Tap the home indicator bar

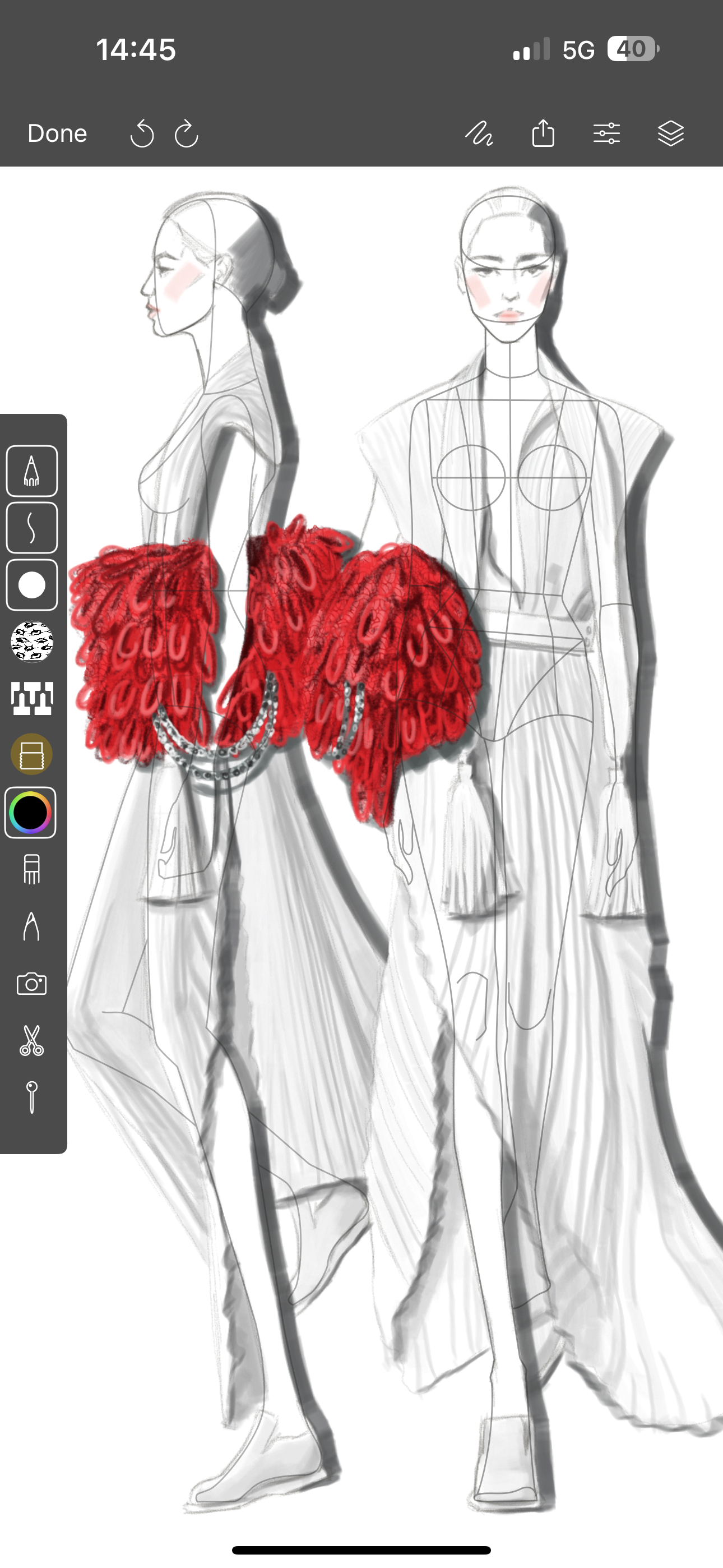click(361, 1551)
